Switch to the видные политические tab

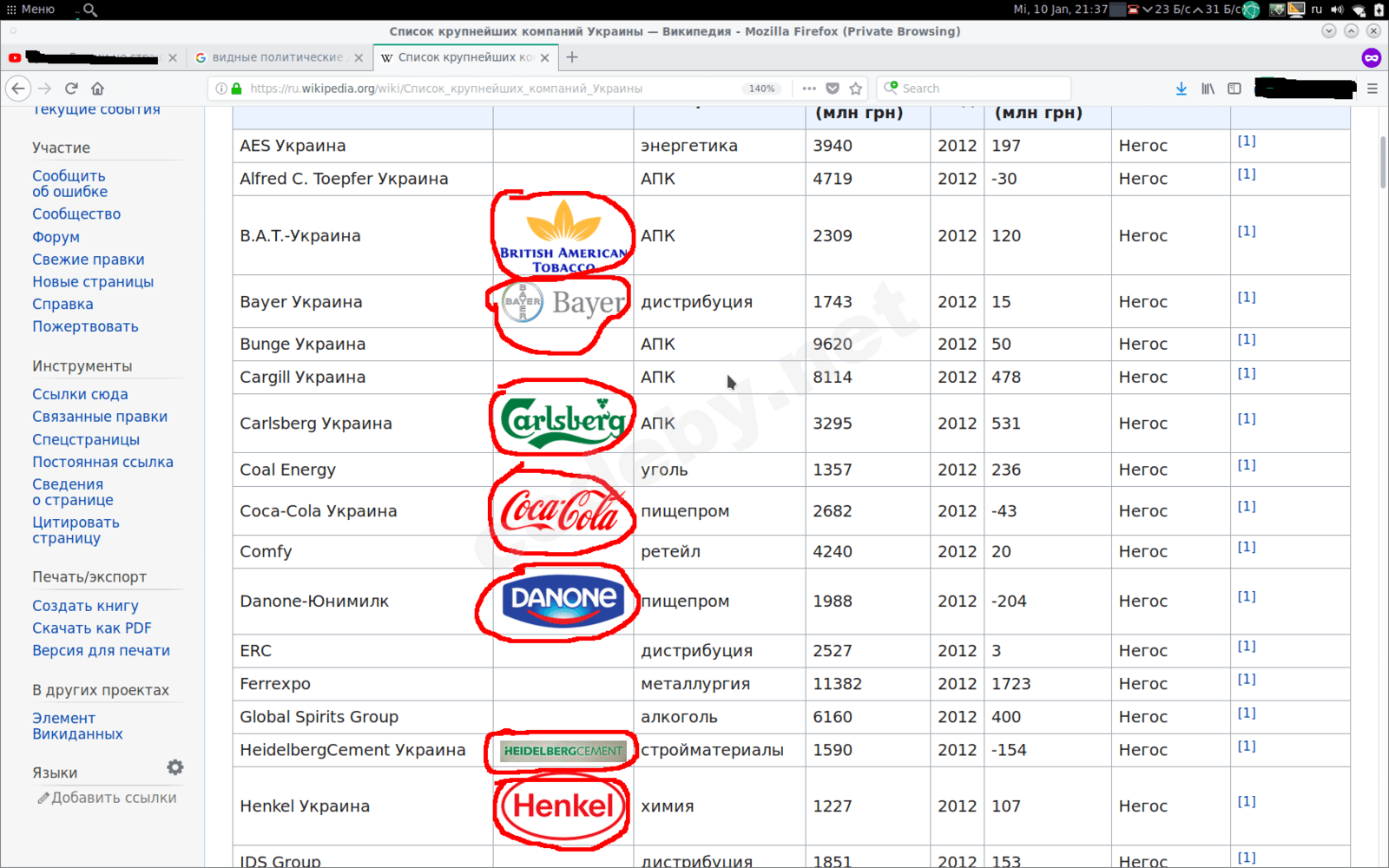[277, 57]
